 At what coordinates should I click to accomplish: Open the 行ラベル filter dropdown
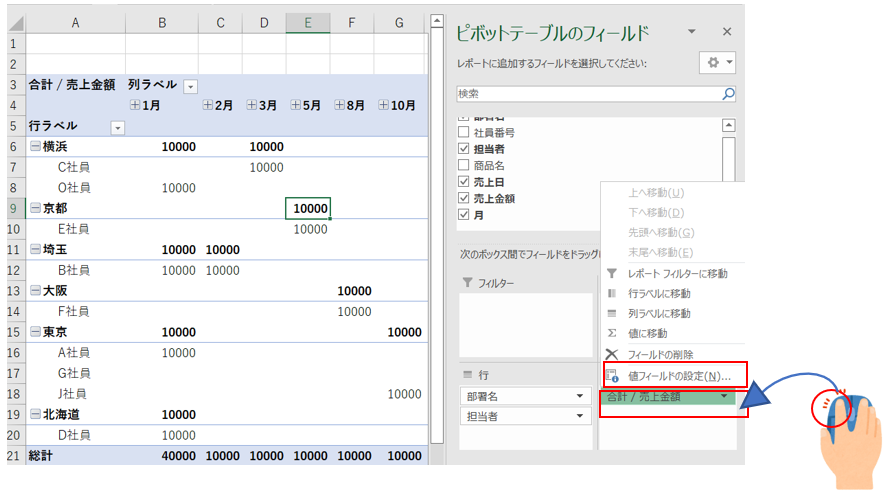pos(117,128)
